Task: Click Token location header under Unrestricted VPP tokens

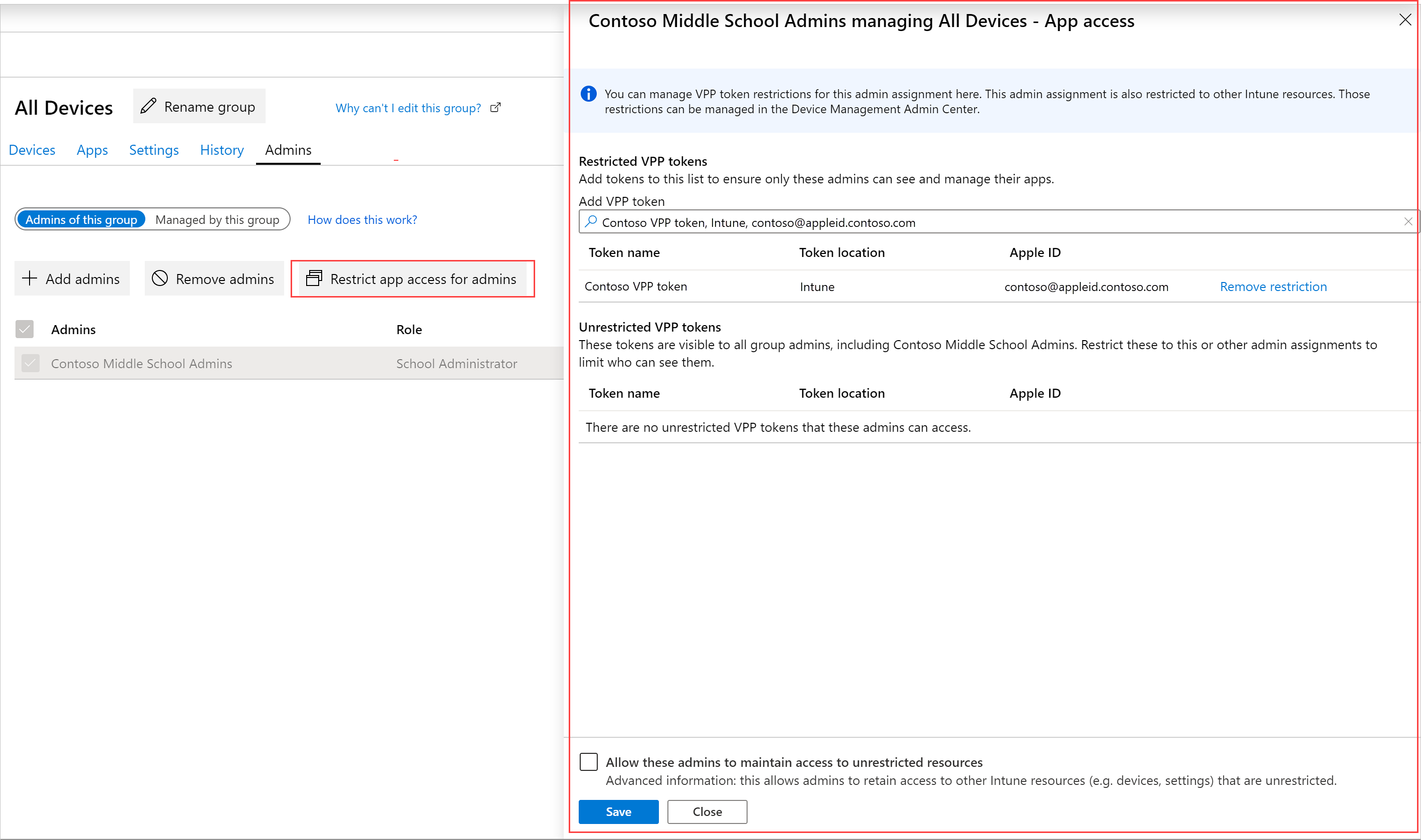Action: click(x=842, y=393)
